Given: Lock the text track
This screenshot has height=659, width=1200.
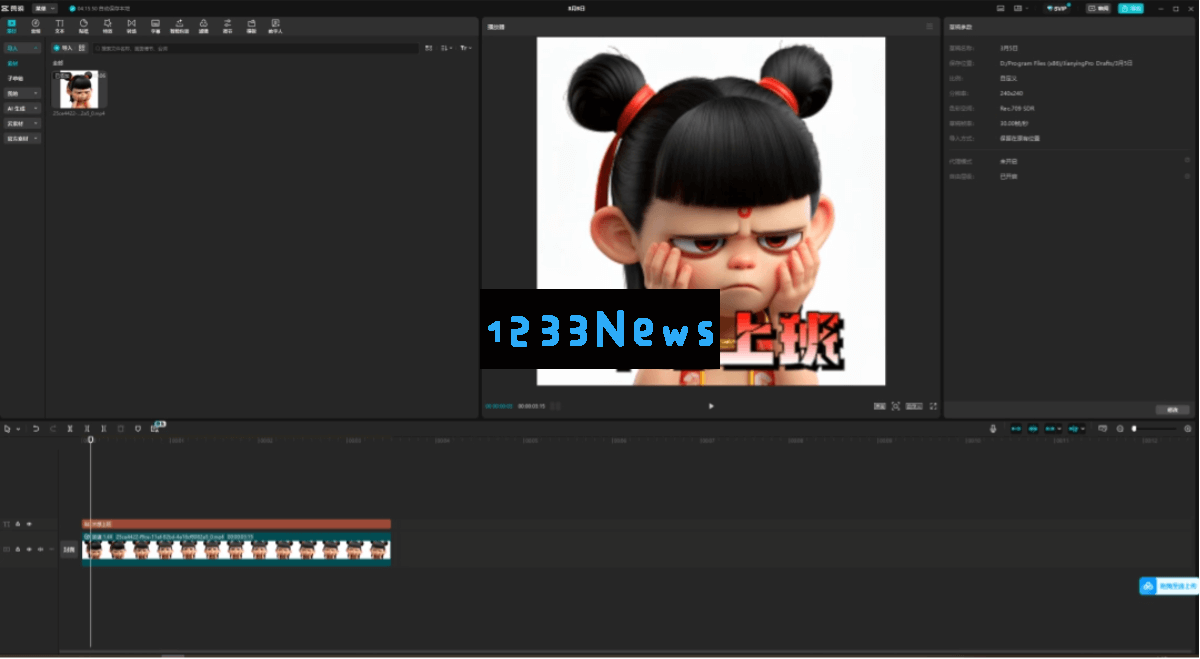Looking at the screenshot, I should click(x=18, y=524).
